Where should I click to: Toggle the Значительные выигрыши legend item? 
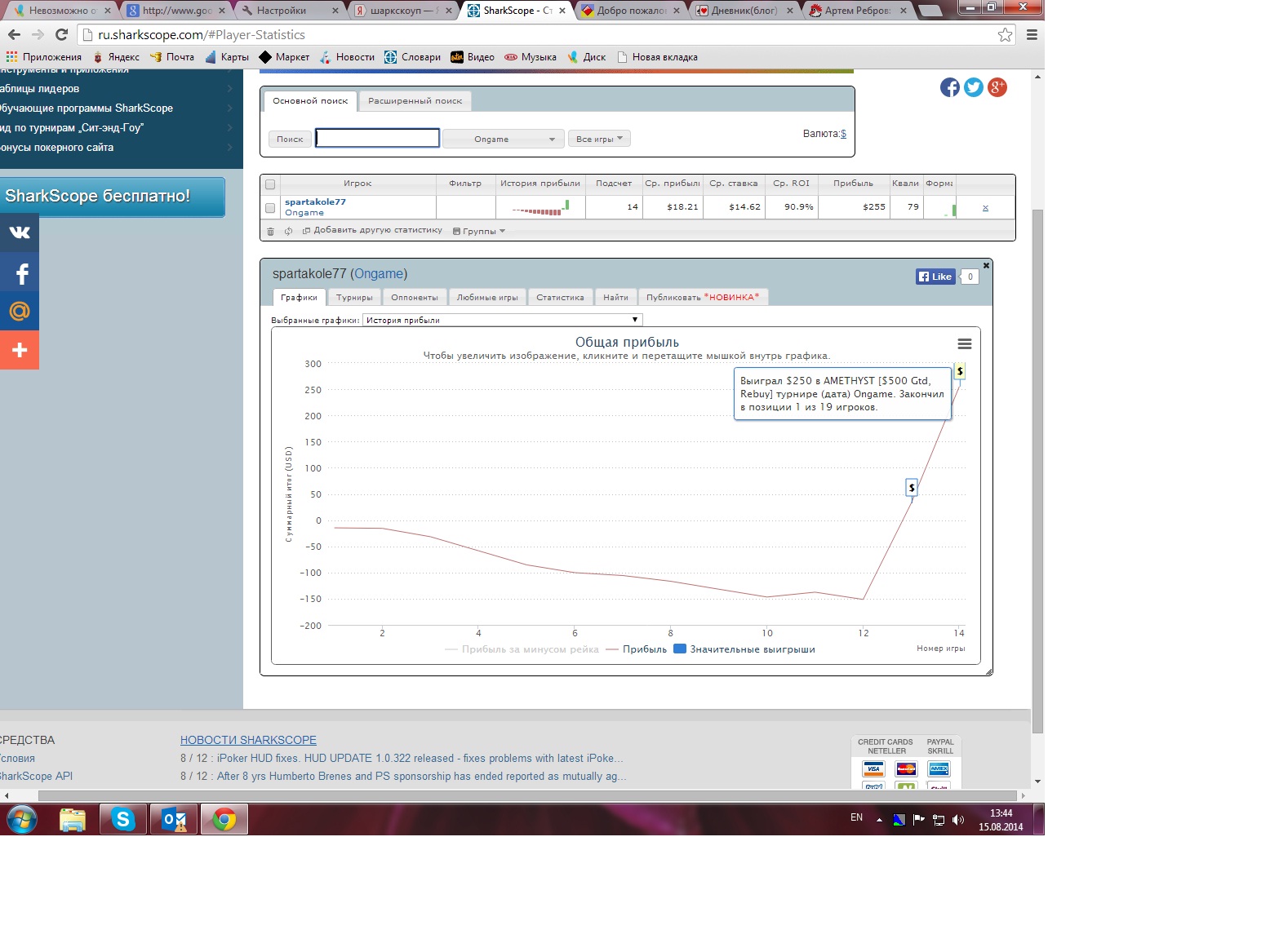point(744,649)
